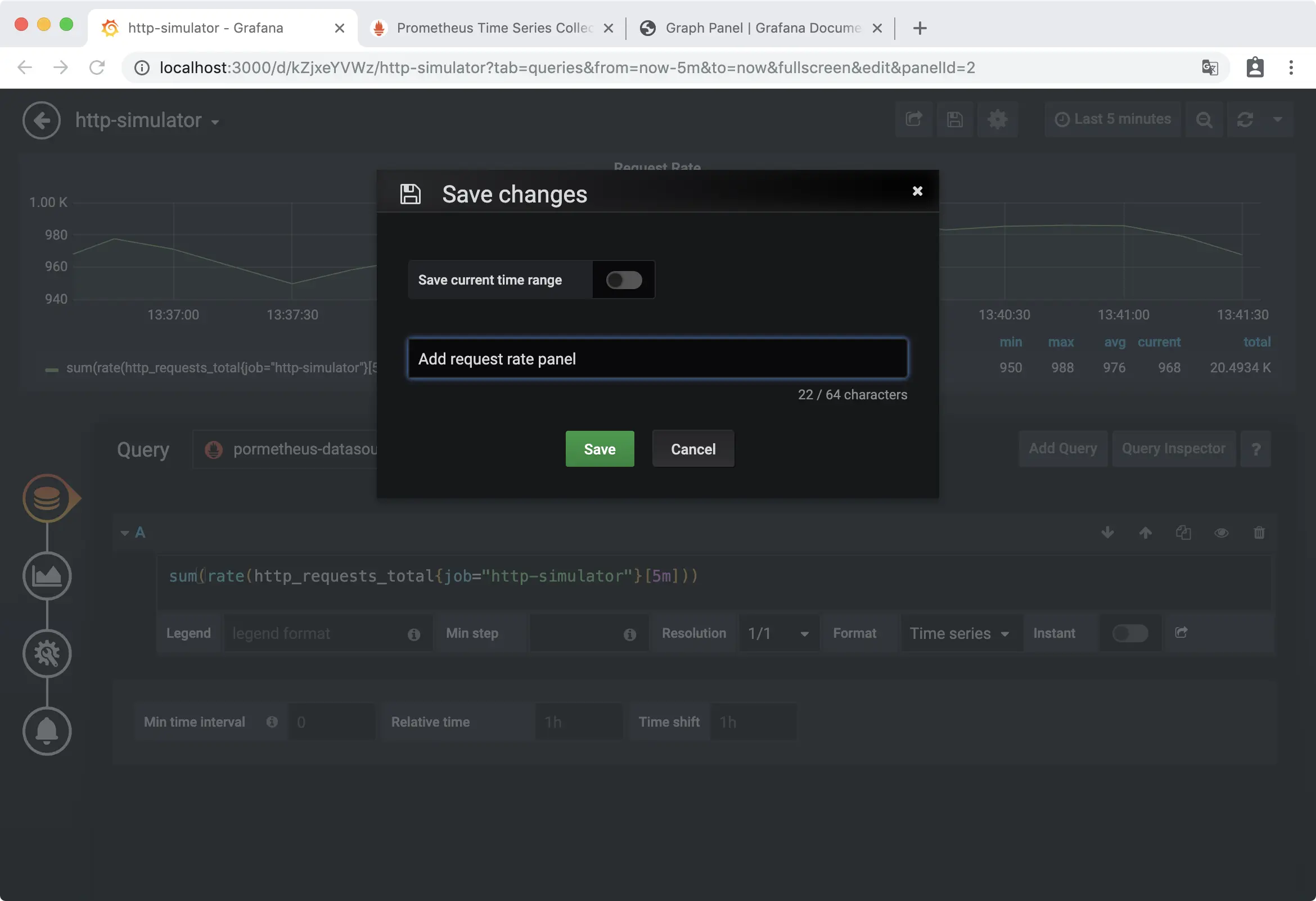The width and height of the screenshot is (1316, 901).
Task: Click the Min time interval input
Action: (331, 722)
